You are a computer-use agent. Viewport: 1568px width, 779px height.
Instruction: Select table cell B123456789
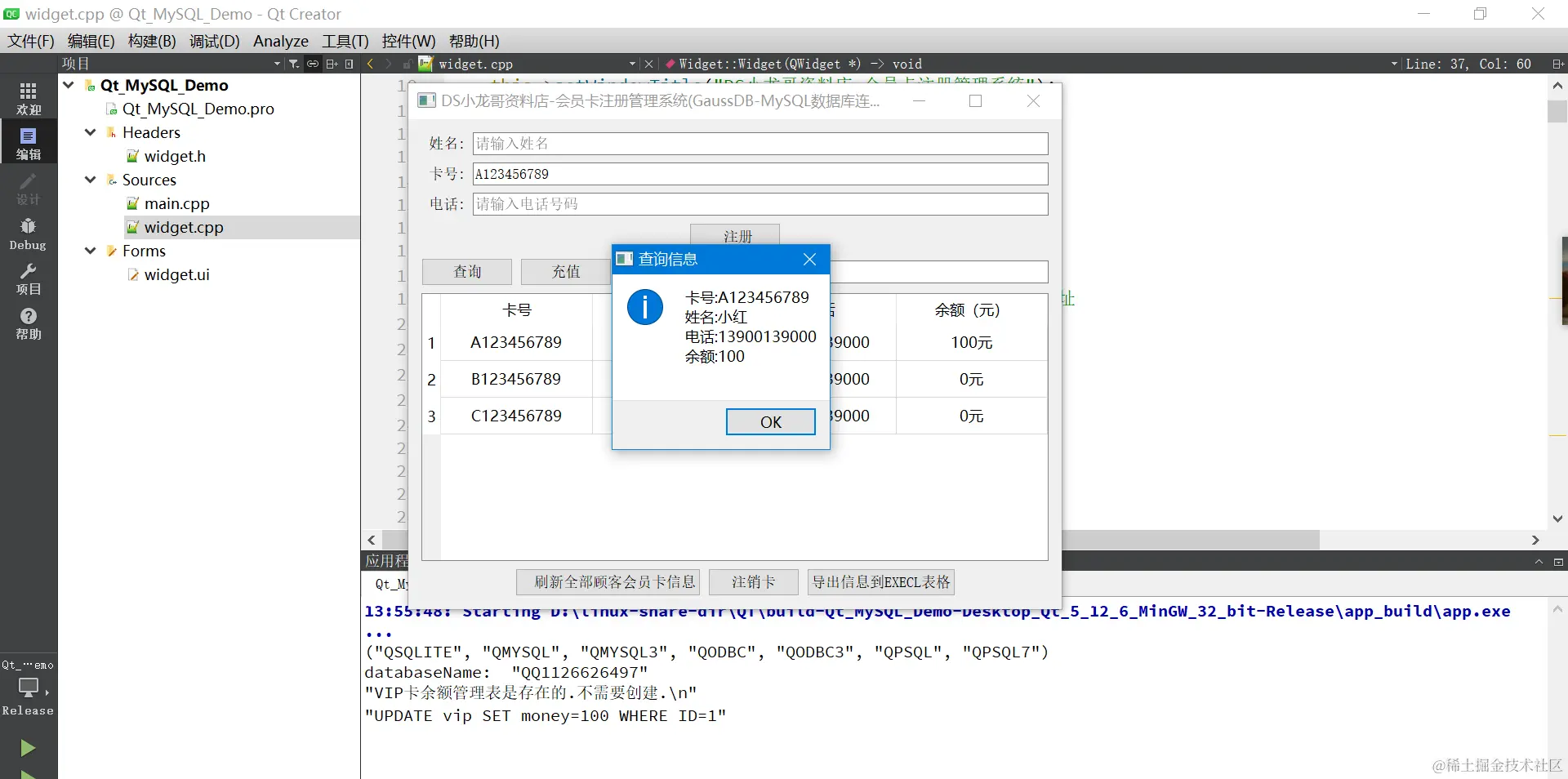point(516,379)
